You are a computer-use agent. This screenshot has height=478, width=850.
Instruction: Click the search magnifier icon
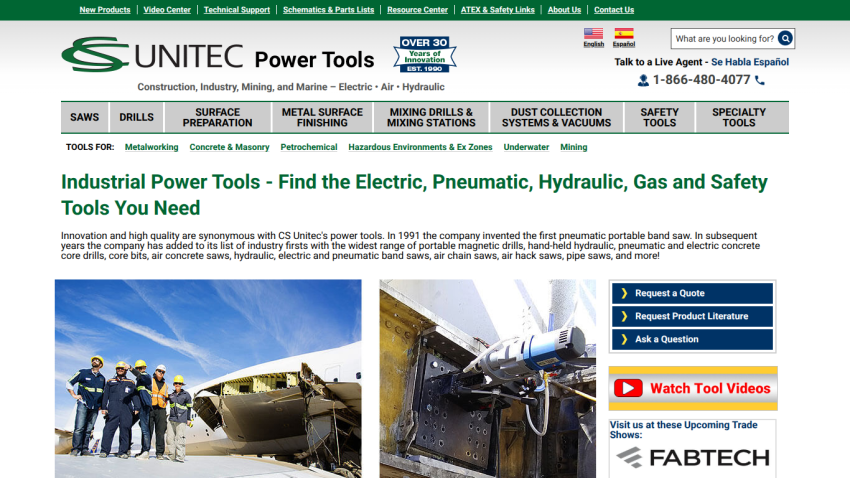(785, 38)
